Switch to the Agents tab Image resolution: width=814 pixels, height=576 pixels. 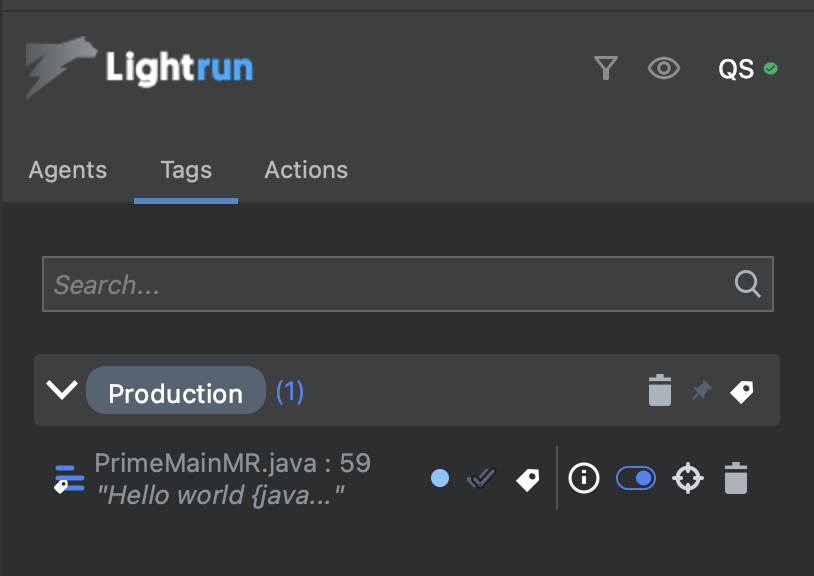click(68, 170)
